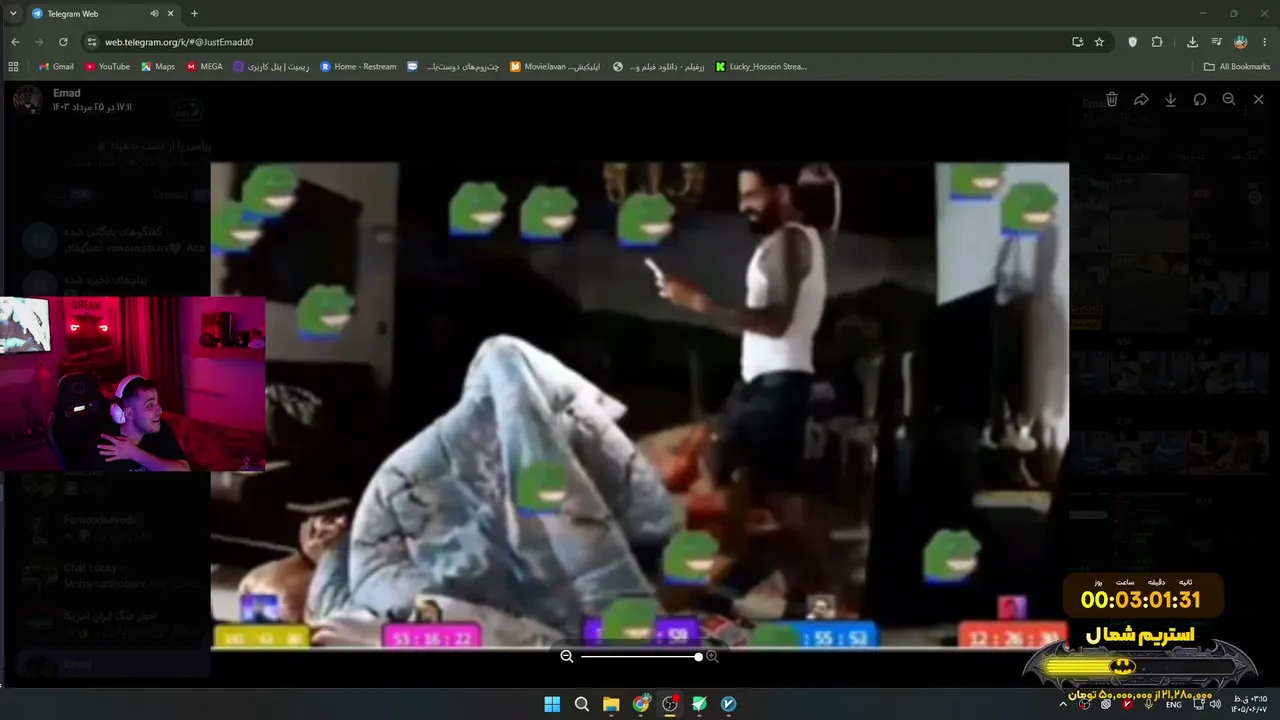Open Chrome extensions puzzle menu
Screen dimensions: 1280x720
(x=1157, y=42)
